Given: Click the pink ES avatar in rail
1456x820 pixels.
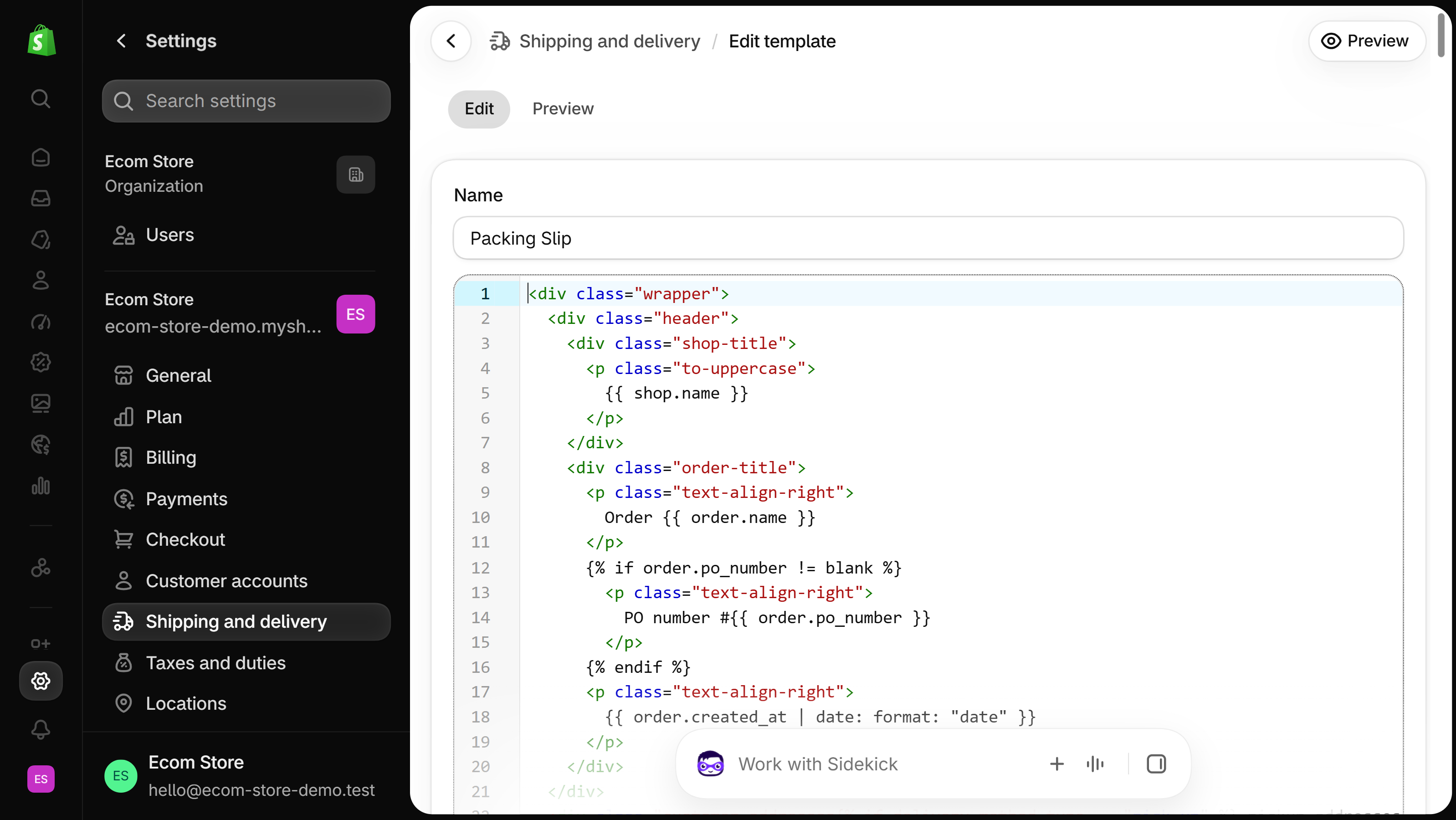Looking at the screenshot, I should (41, 779).
